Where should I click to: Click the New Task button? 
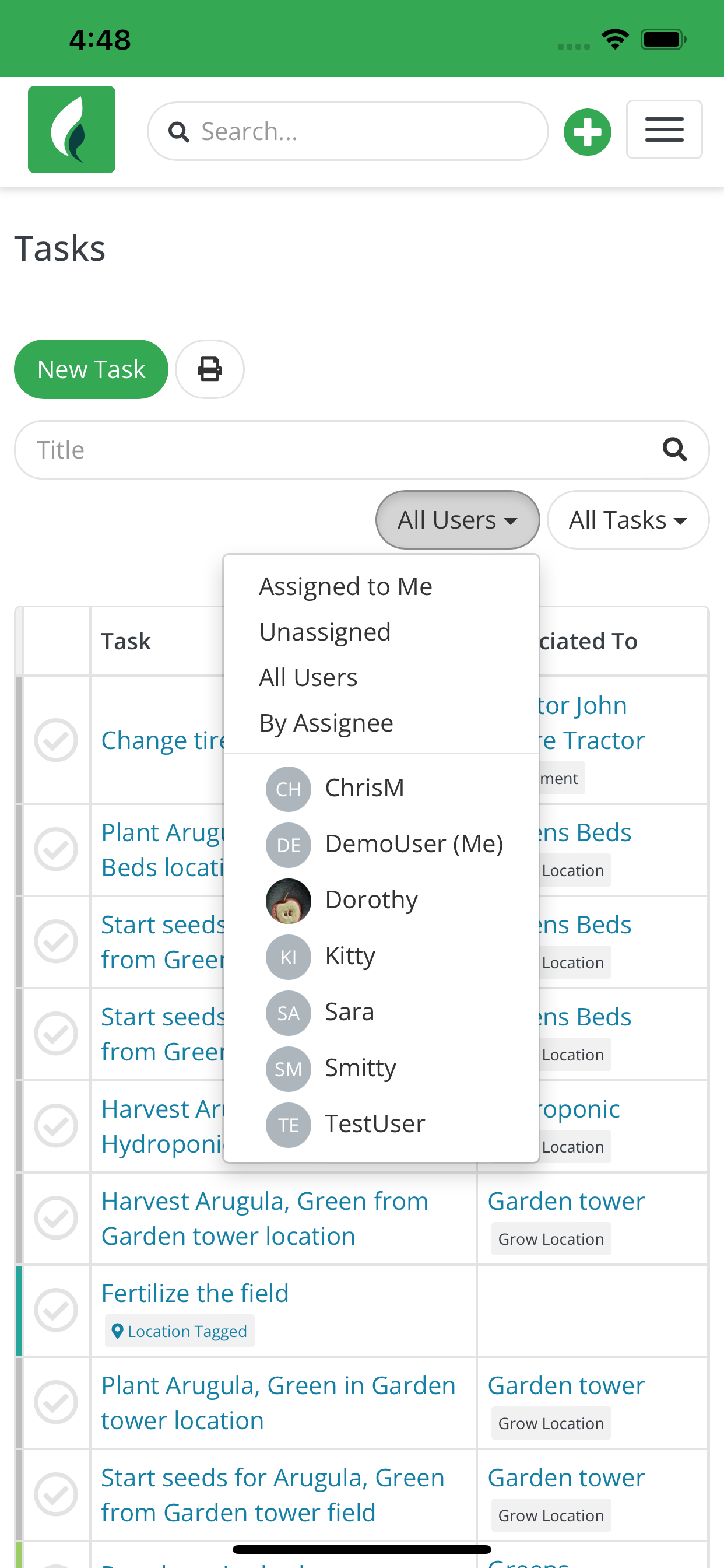click(92, 369)
